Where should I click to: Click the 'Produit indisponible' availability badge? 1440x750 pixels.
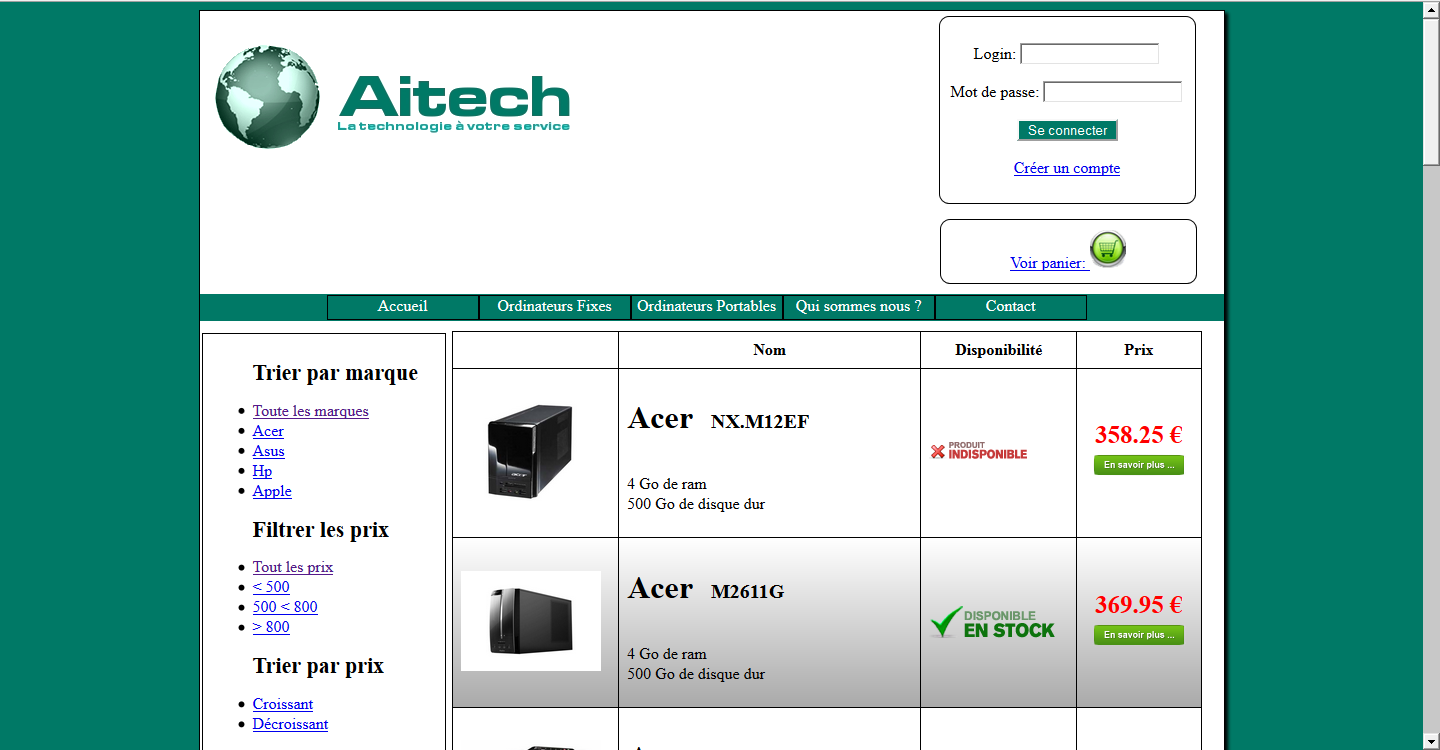[979, 452]
